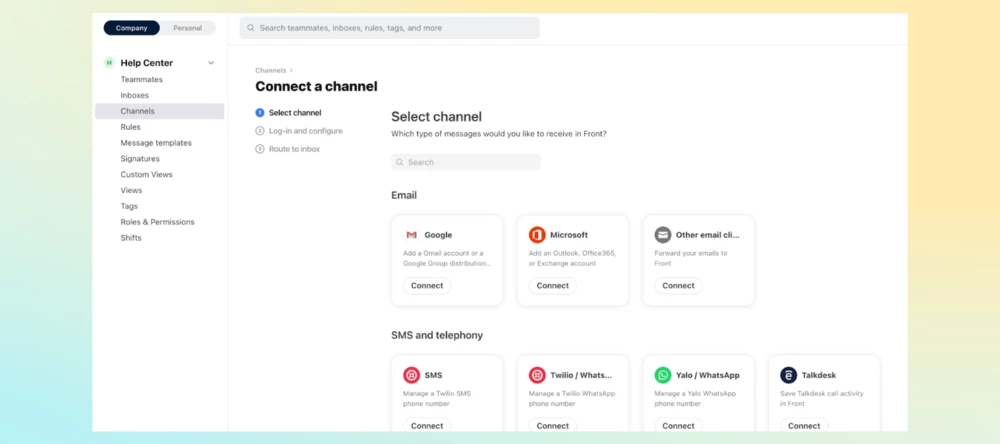Click the SMS and telephony section heading
1000x444 pixels.
pyautogui.click(x=437, y=335)
